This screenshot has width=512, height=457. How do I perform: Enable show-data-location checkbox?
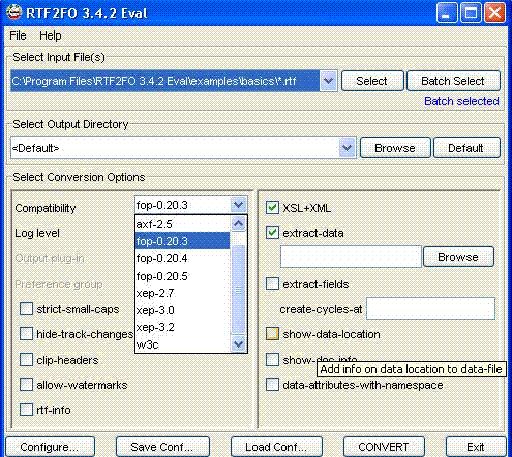[272, 334]
